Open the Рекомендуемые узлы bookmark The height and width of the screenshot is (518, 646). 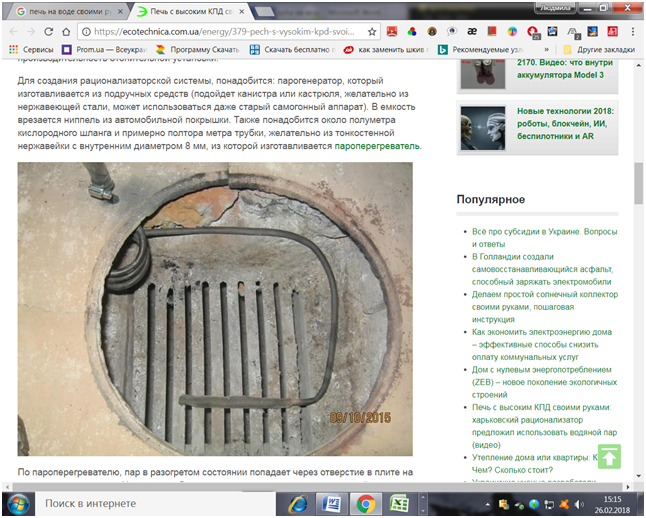(481, 50)
